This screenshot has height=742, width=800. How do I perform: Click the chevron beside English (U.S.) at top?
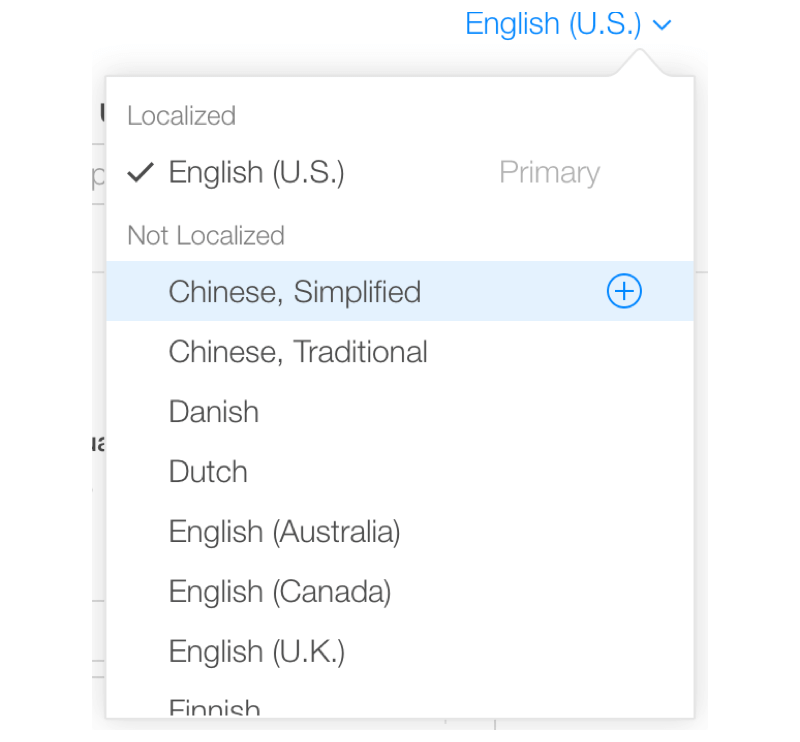[662, 25]
